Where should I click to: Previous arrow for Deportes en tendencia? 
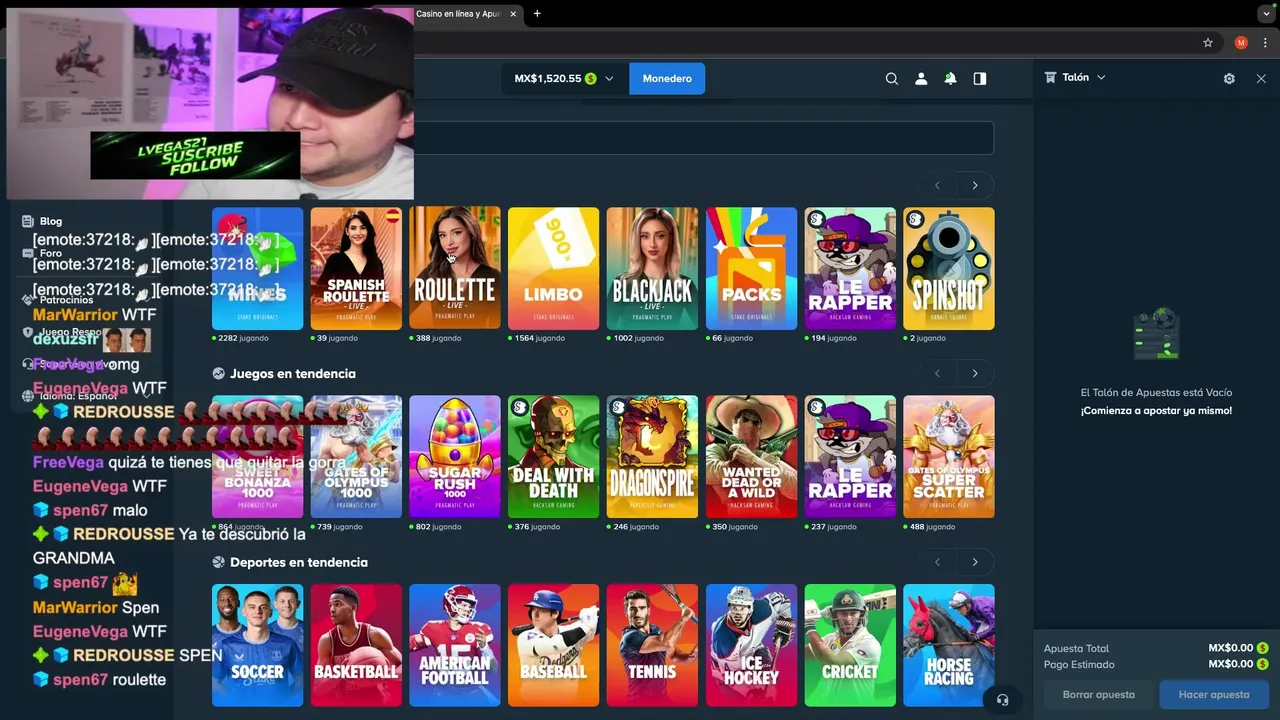[x=937, y=562]
